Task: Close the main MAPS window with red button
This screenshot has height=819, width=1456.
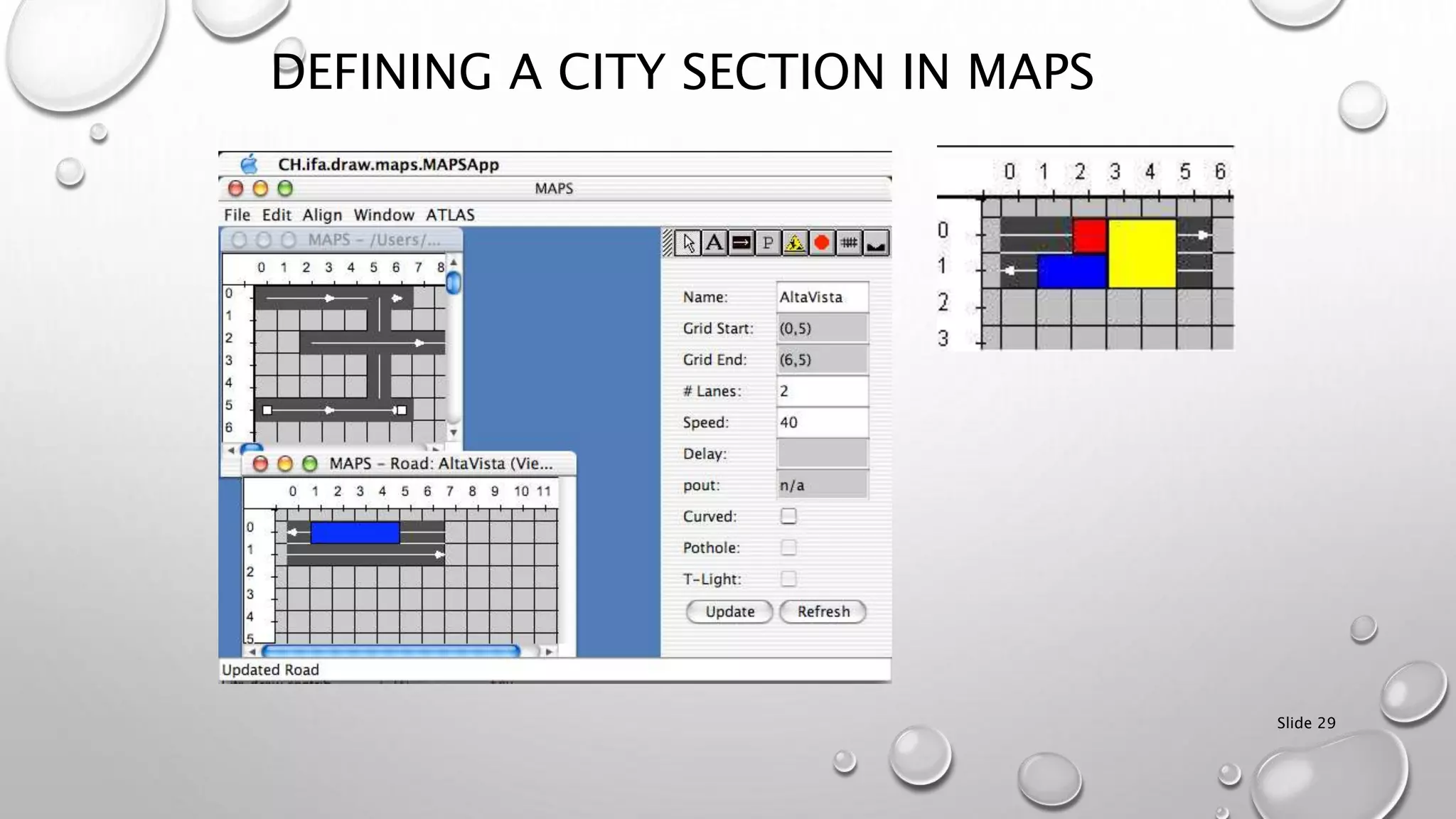Action: point(236,188)
